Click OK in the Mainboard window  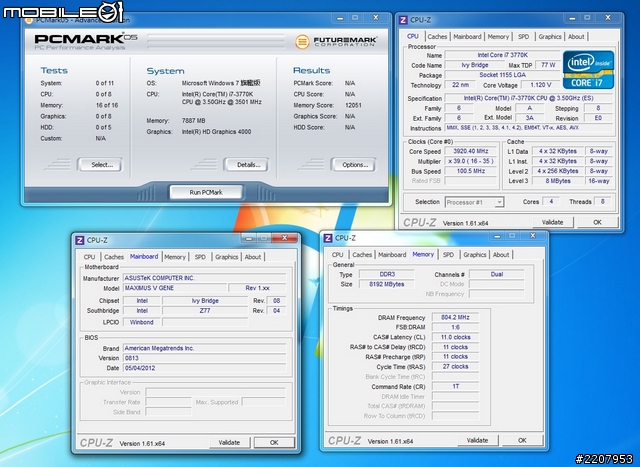(x=274, y=443)
